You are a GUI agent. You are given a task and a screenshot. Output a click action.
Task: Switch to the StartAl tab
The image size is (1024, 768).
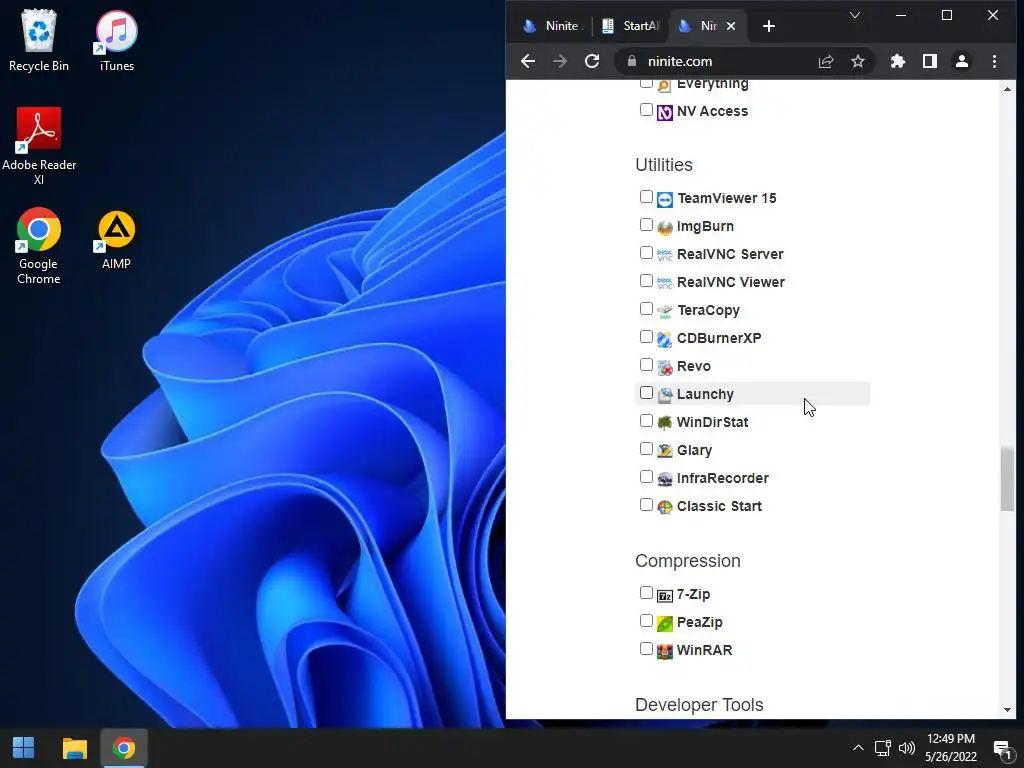click(x=631, y=26)
